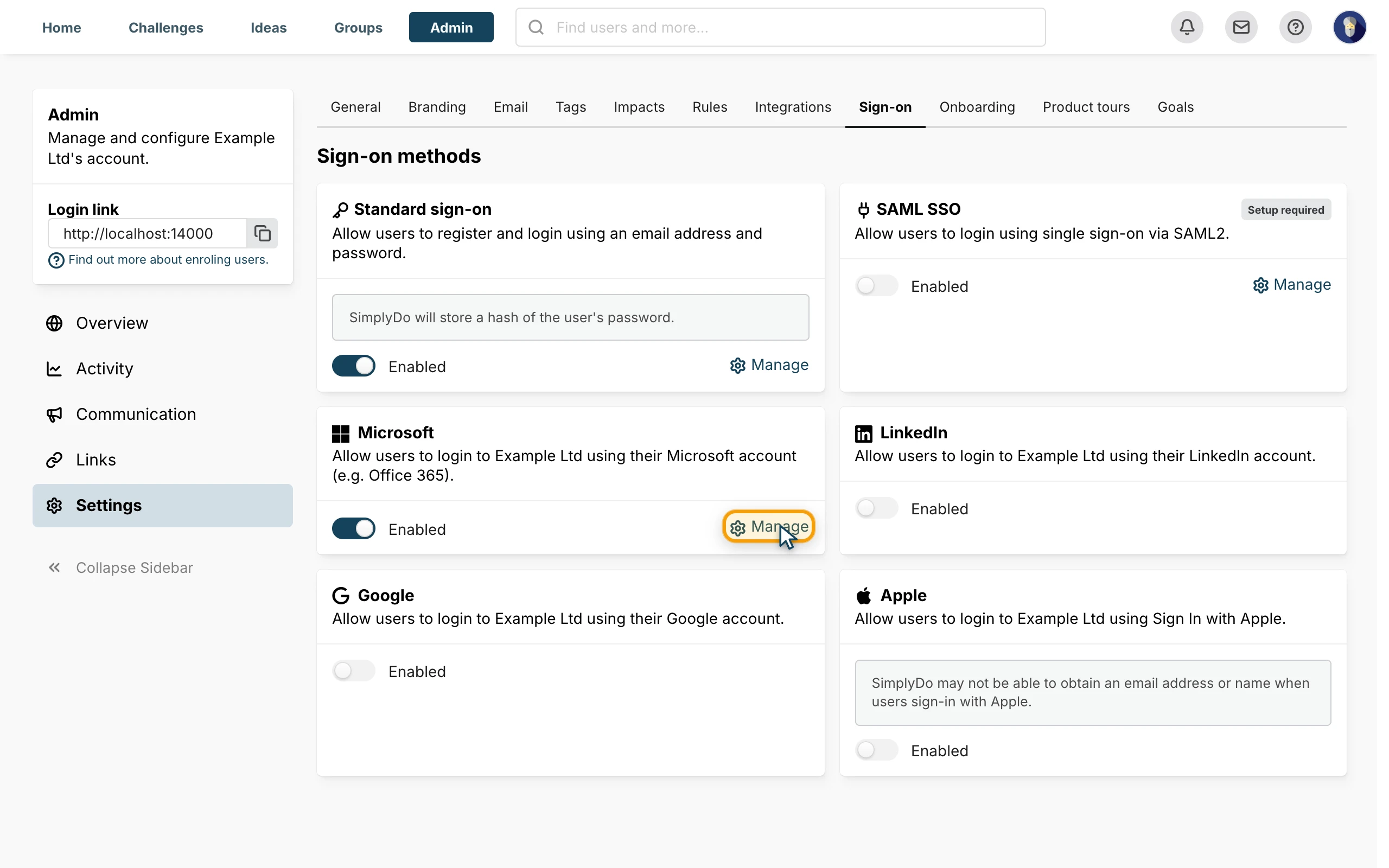Turn off the Microsoft sign-on toggle
The height and width of the screenshot is (868, 1389).
tap(354, 528)
